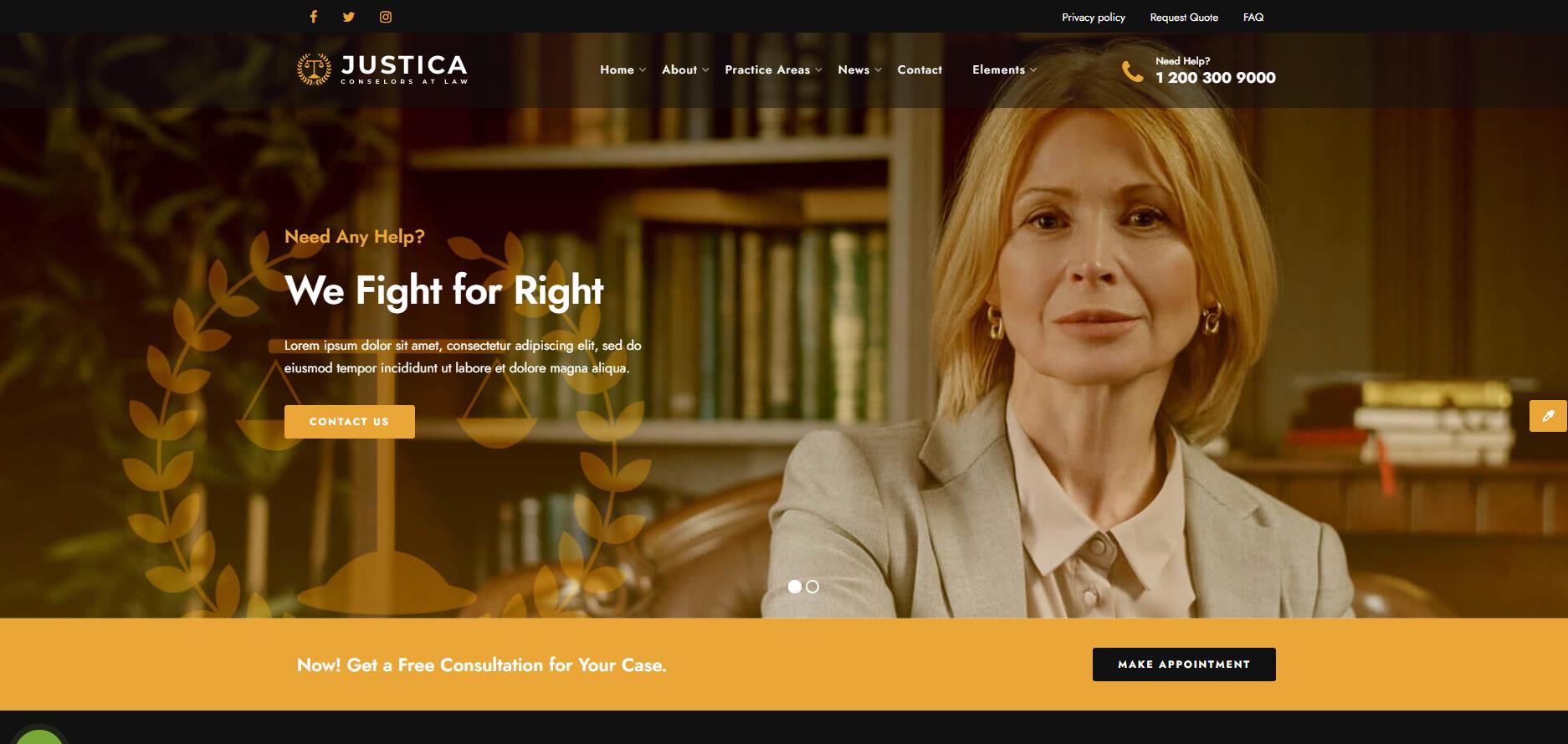Expand the About dropdown arrow
This screenshot has width=1568, height=744.
click(x=705, y=70)
